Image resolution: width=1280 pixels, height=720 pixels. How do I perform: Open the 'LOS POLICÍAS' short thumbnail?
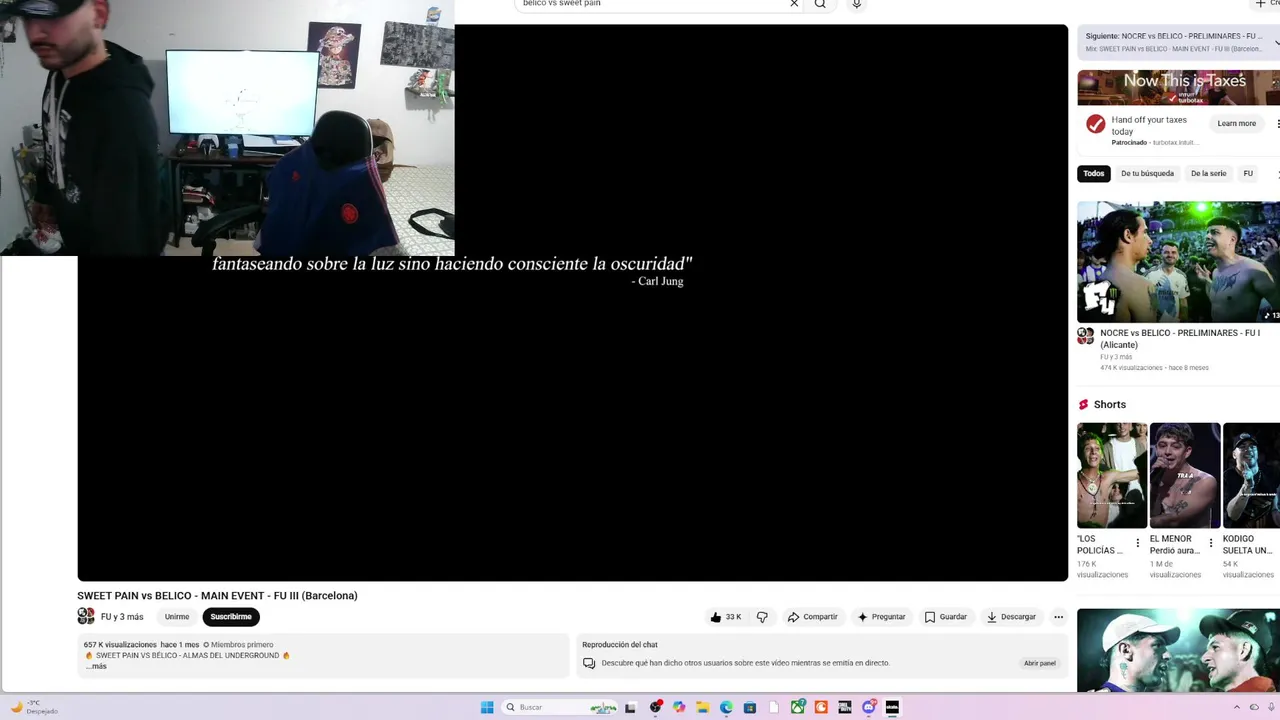[1112, 476]
